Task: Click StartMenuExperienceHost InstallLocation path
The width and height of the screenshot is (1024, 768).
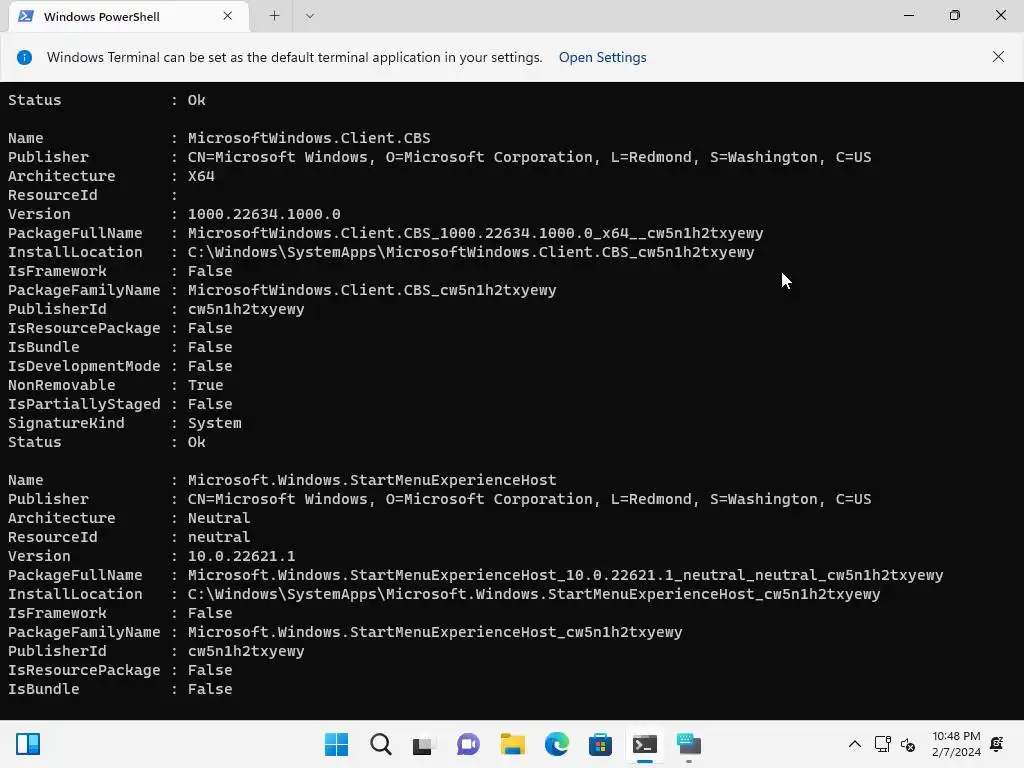Action: pyautogui.click(x=534, y=594)
